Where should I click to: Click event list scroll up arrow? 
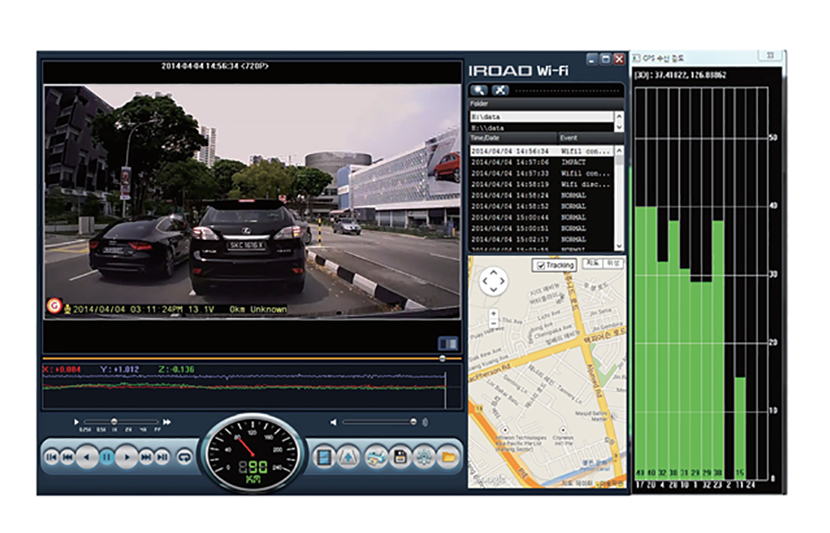(619, 151)
